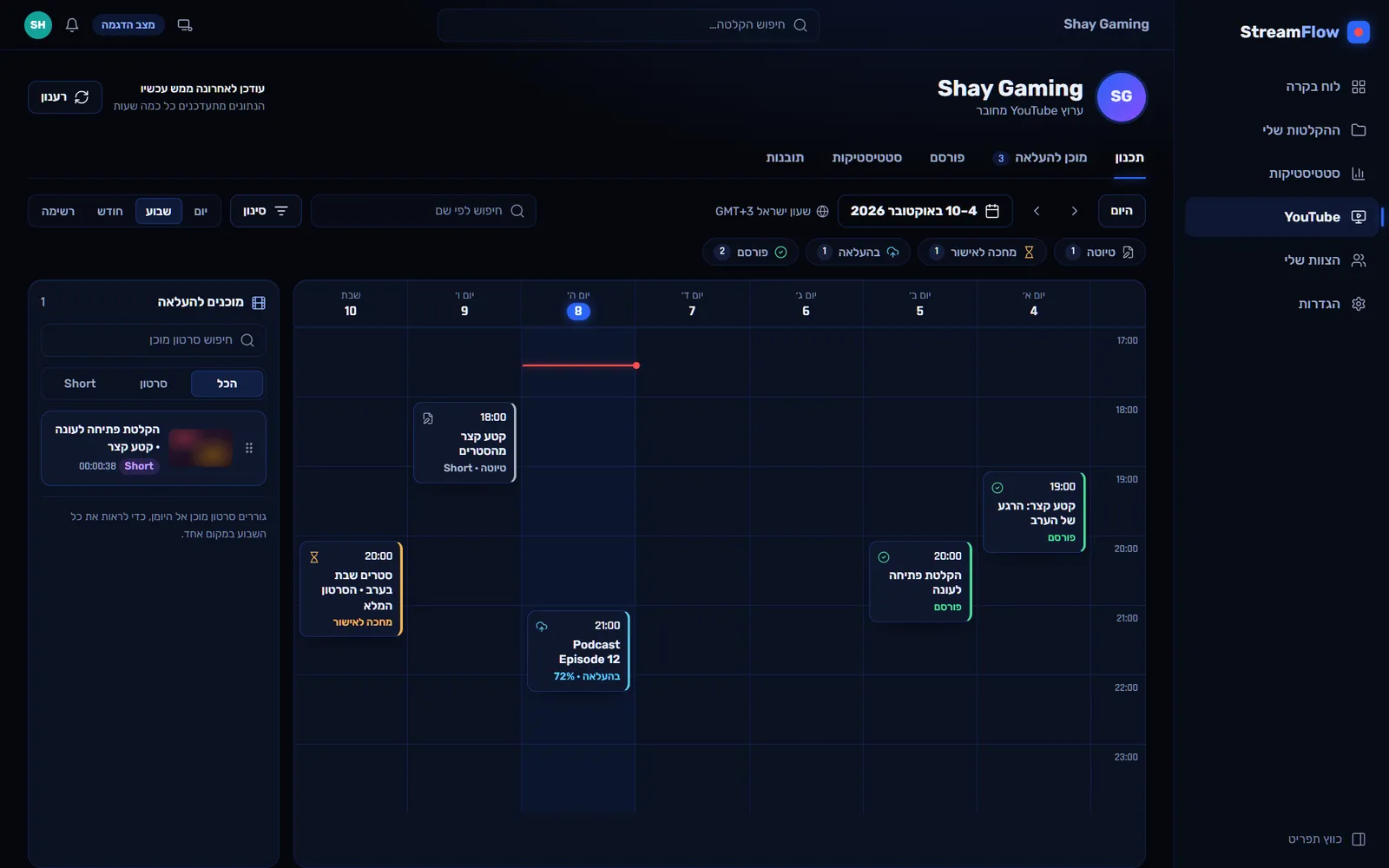Click the היום today button
This screenshot has width=1389, height=868.
tap(1122, 211)
